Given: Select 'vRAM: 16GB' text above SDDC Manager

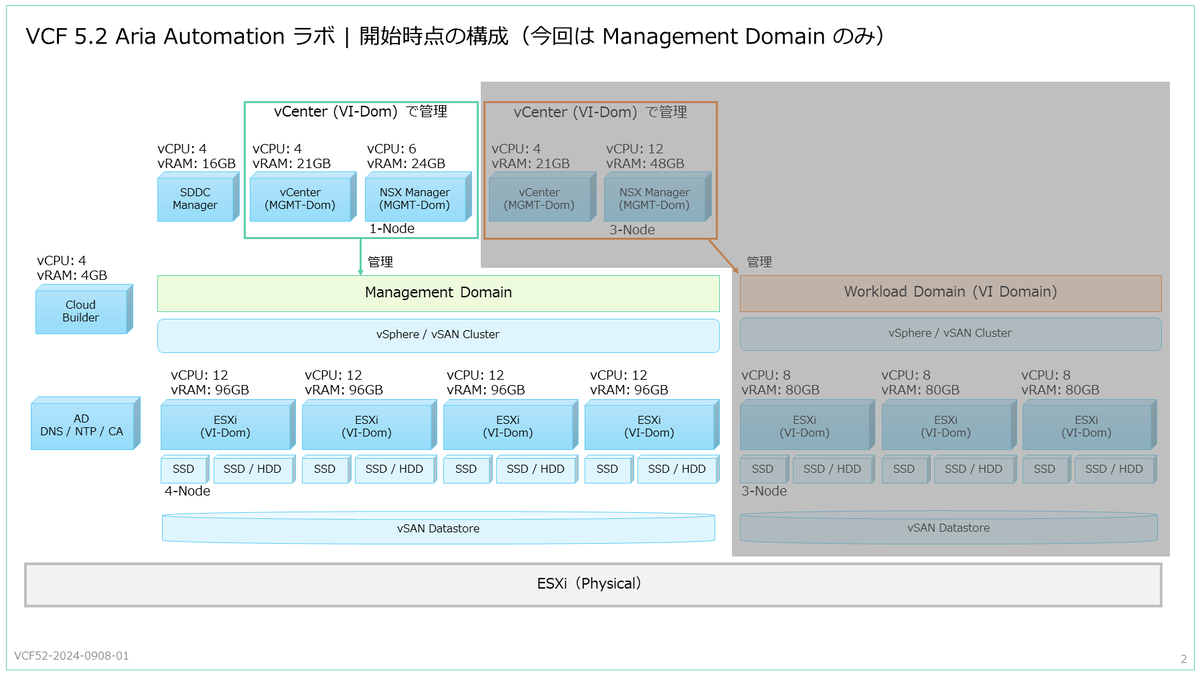Looking at the screenshot, I should point(197,163).
